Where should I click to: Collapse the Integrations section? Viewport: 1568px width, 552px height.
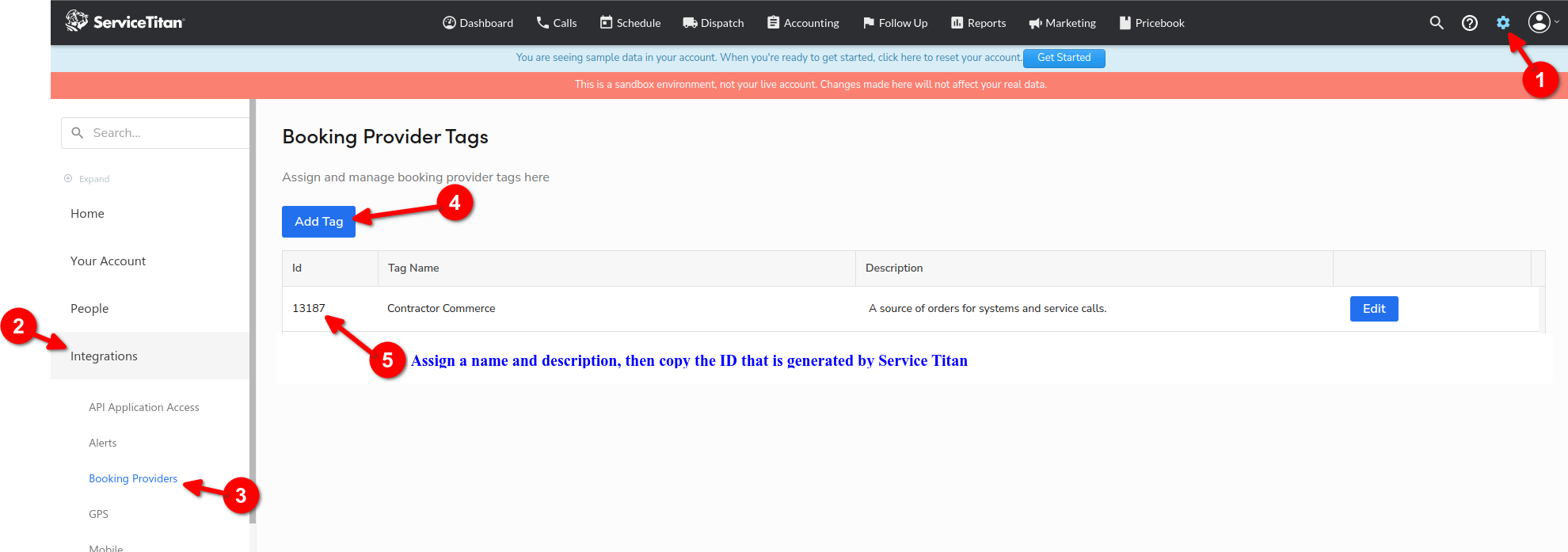(x=150, y=356)
